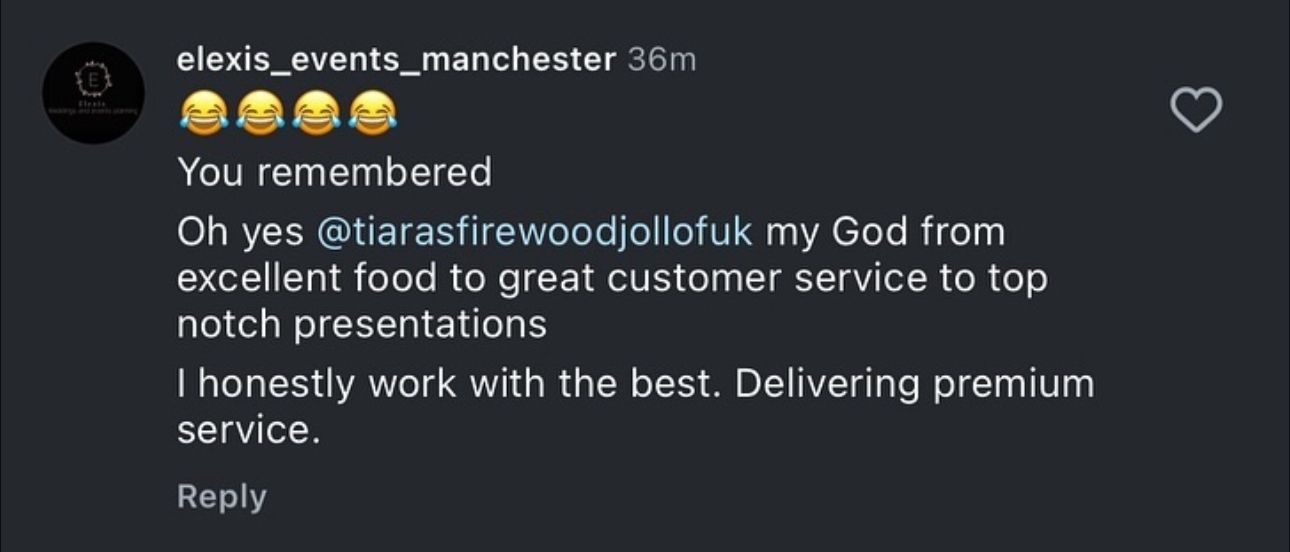The width and height of the screenshot is (1290, 552).
Task: Click the last laughing-crying emoji
Action: [x=369, y=111]
